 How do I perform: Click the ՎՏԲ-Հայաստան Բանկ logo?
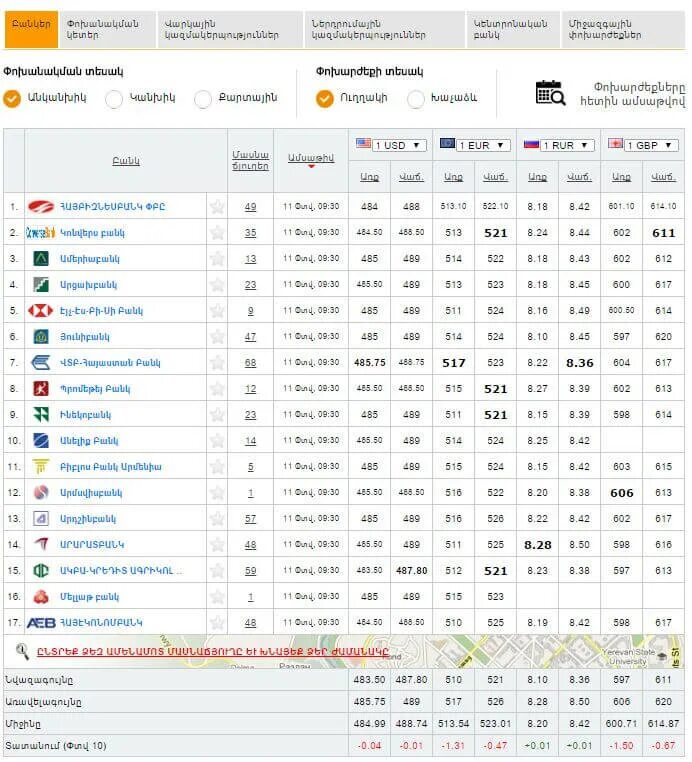click(41, 363)
